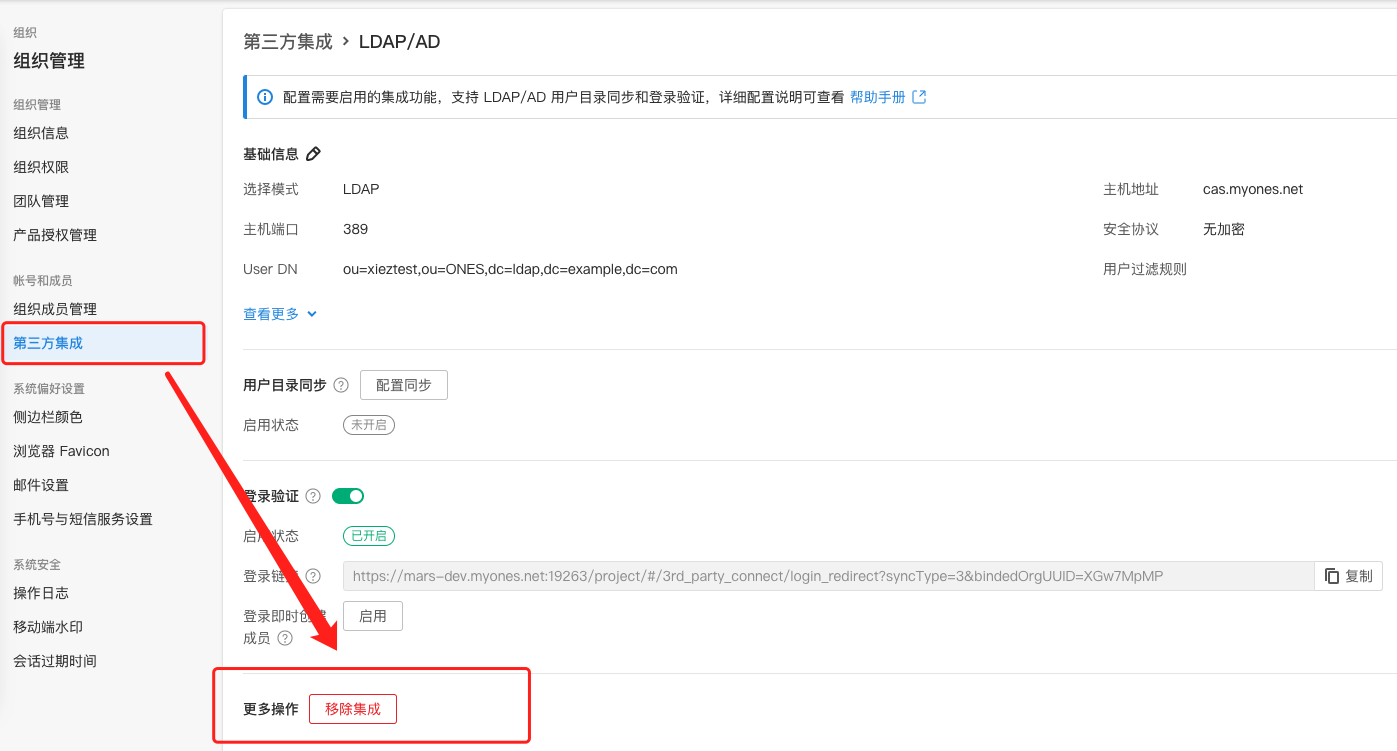Go back via 第三方集成 breadcrumb
1397x751 pixels.
click(x=288, y=41)
